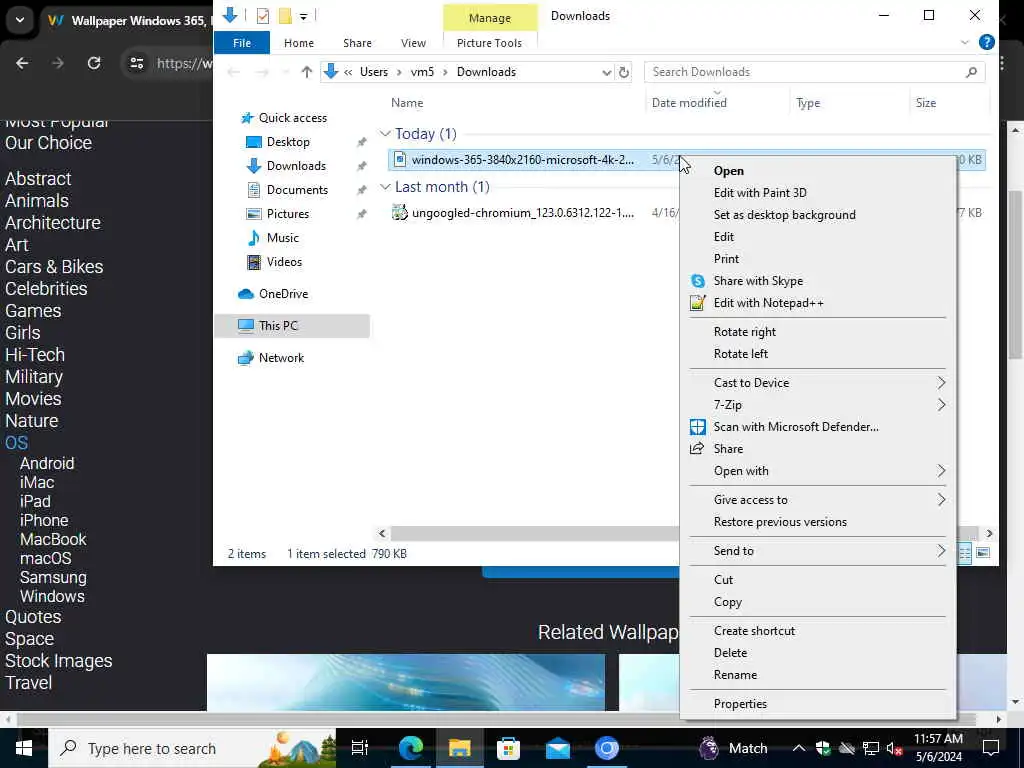Screen dimensions: 1024x768
Task: Click the Network icon in sidebar
Action: (246, 358)
